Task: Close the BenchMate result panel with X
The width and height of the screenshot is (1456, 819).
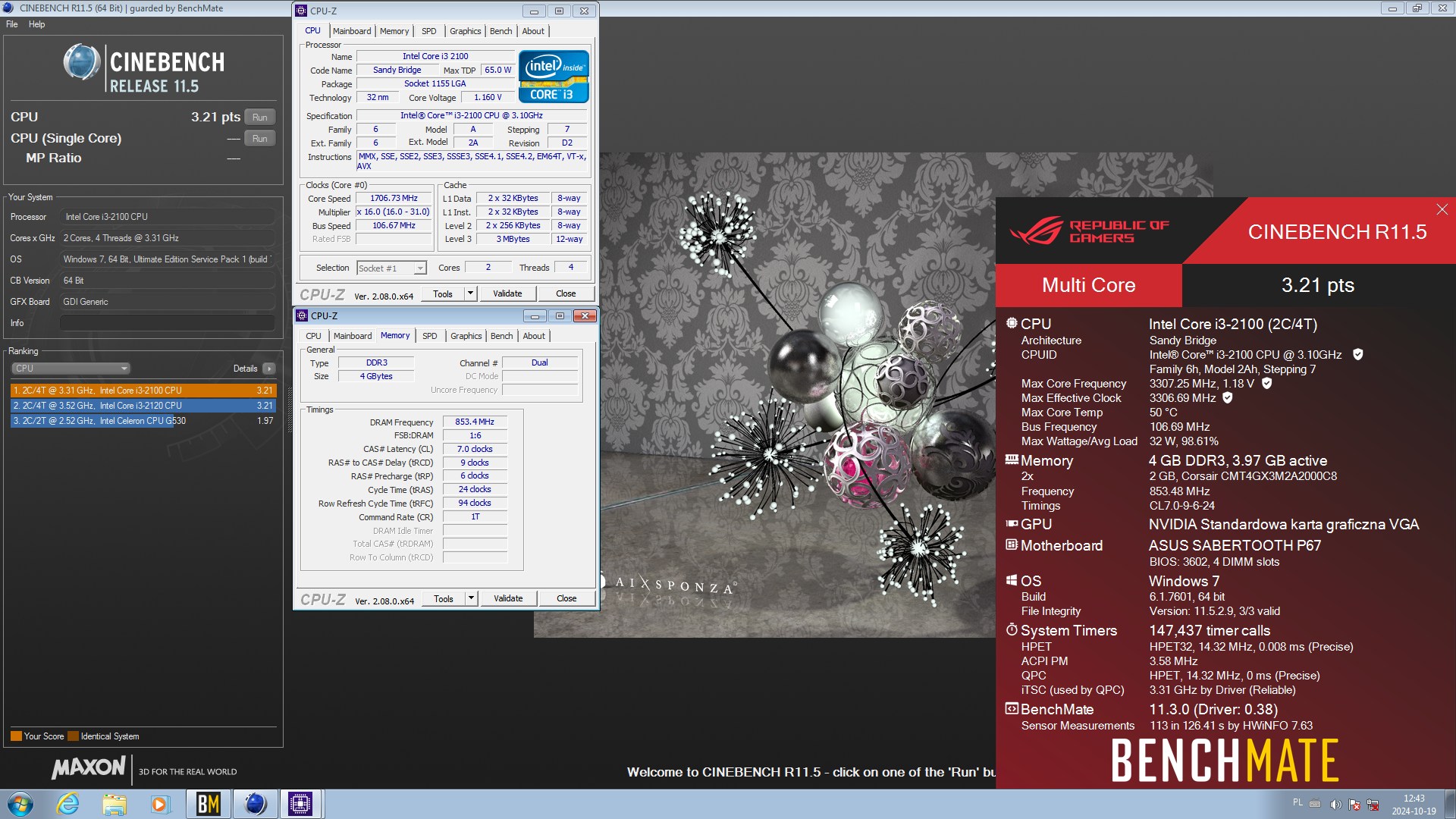Action: tap(1442, 209)
